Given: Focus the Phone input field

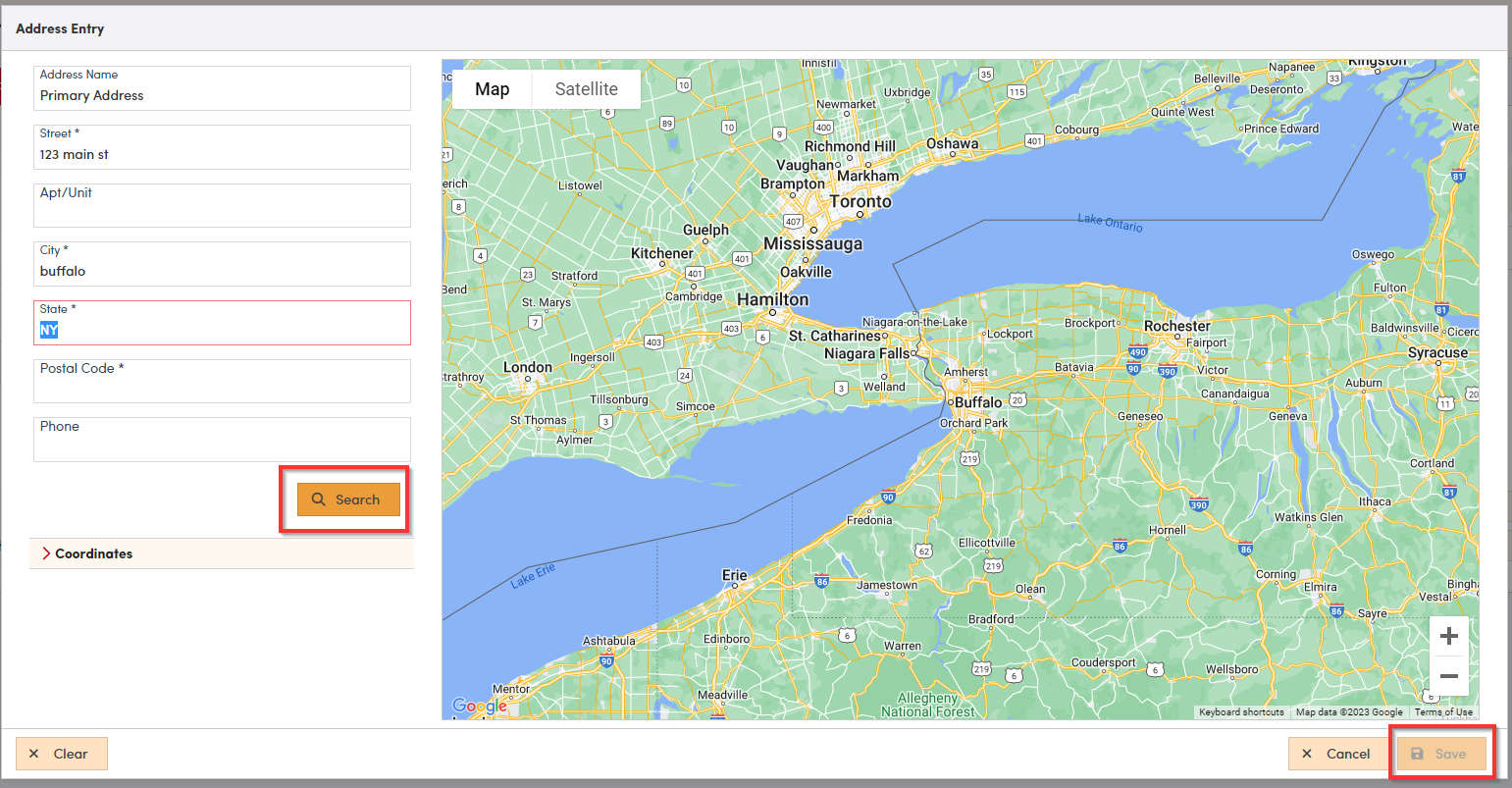Looking at the screenshot, I should point(222,447).
